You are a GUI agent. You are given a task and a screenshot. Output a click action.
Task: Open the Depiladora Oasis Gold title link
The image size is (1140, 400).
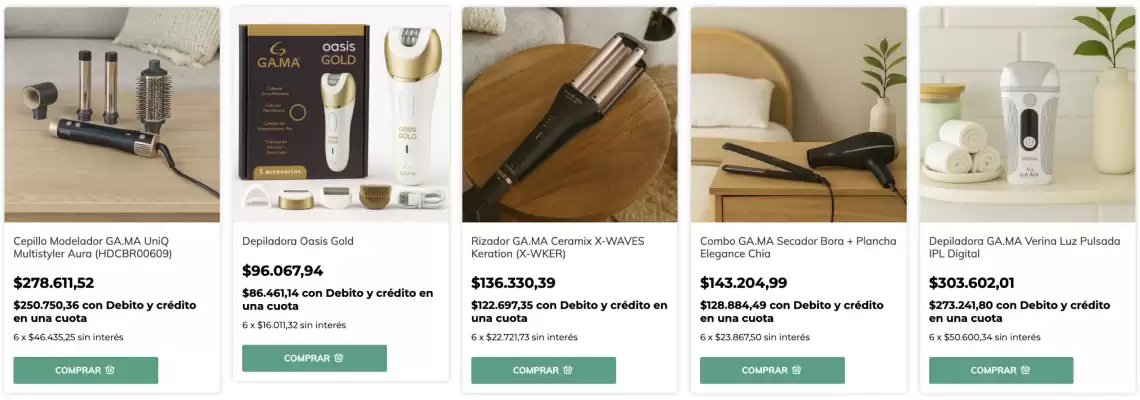pyautogui.click(x=298, y=241)
